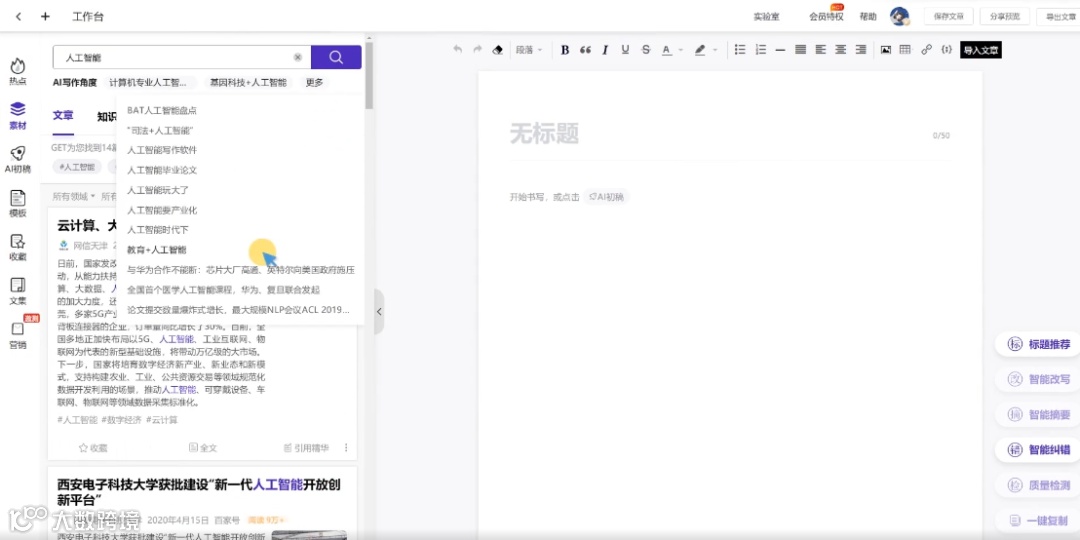Viewport: 1080px width, 540px height.
Task: Open the 实验室 lab link
Action: point(767,17)
